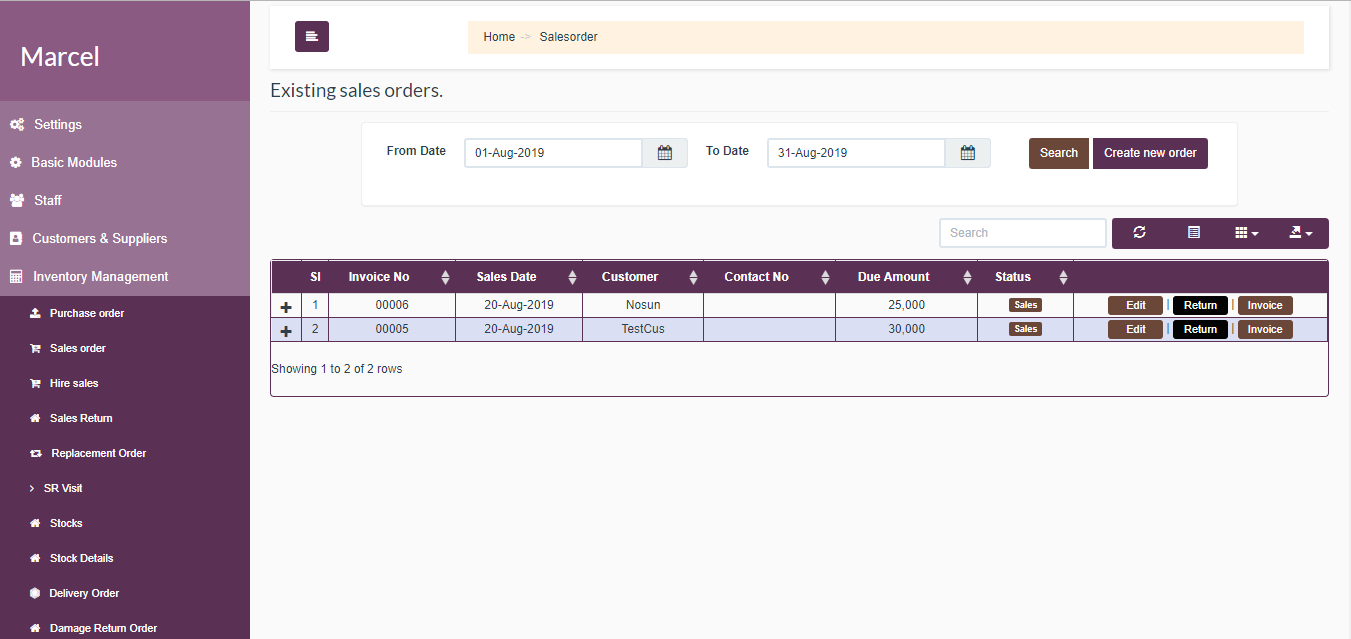Select Delivery Order in sidebar
The width and height of the screenshot is (1351, 639).
[x=85, y=592]
